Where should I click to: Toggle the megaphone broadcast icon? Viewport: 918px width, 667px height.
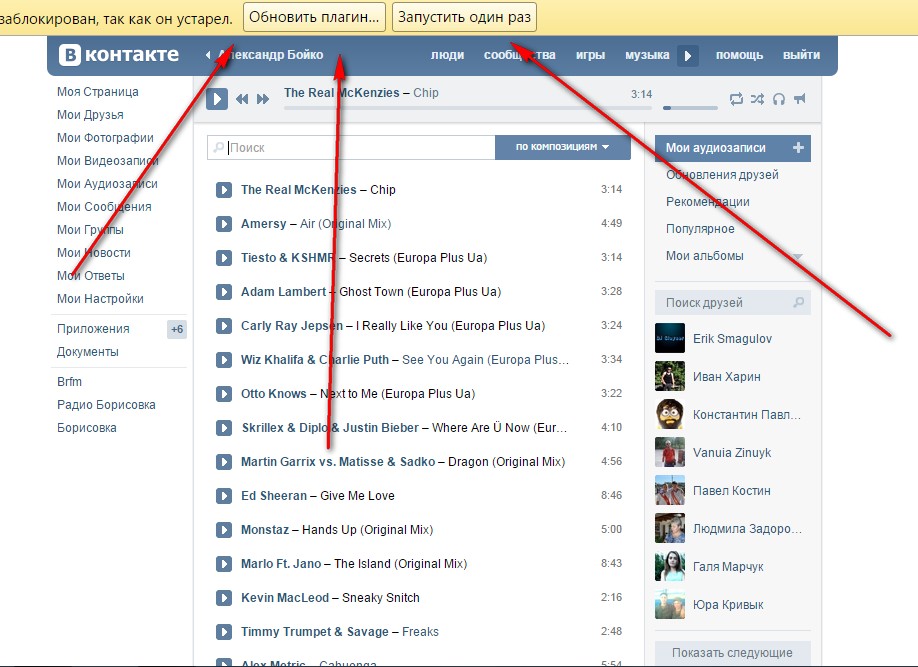click(x=800, y=98)
